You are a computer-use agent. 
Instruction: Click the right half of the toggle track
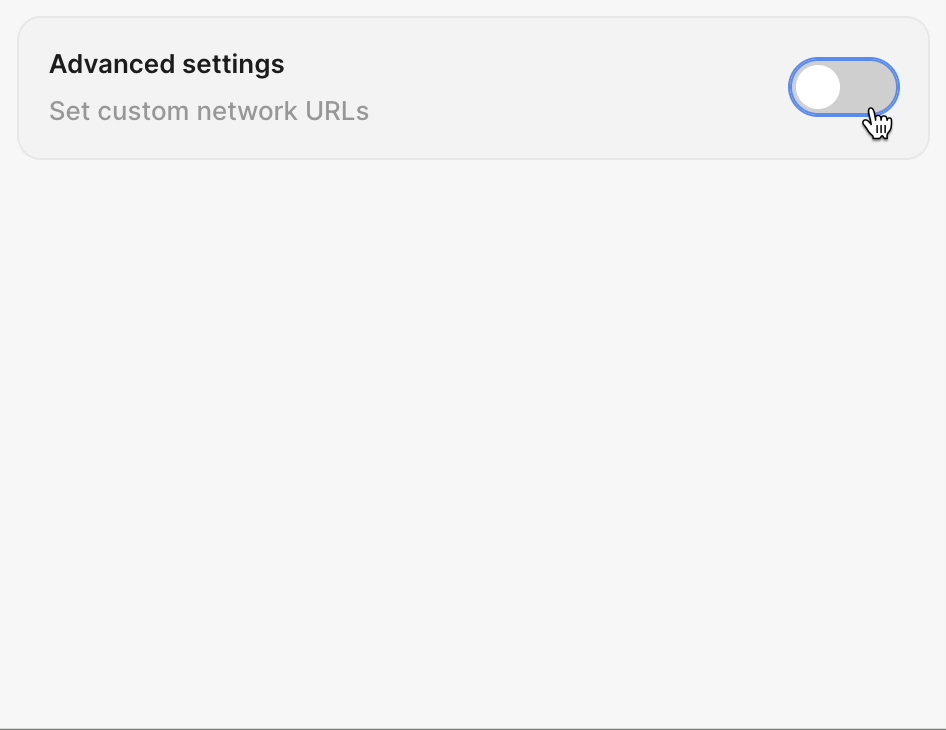870,87
